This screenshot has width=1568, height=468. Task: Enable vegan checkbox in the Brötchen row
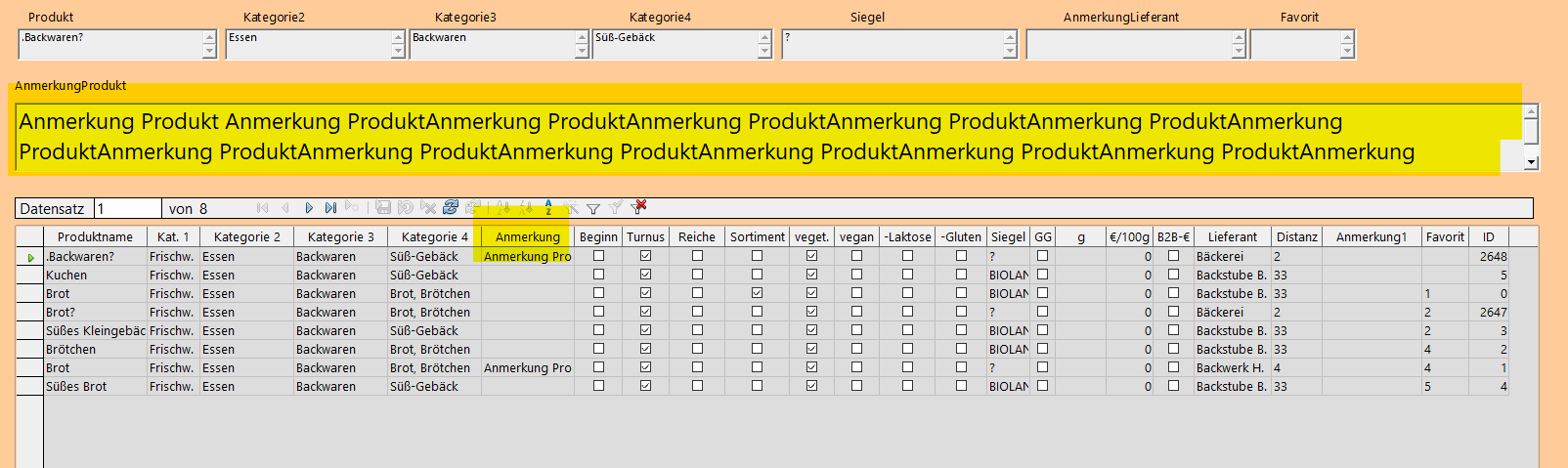click(x=856, y=349)
